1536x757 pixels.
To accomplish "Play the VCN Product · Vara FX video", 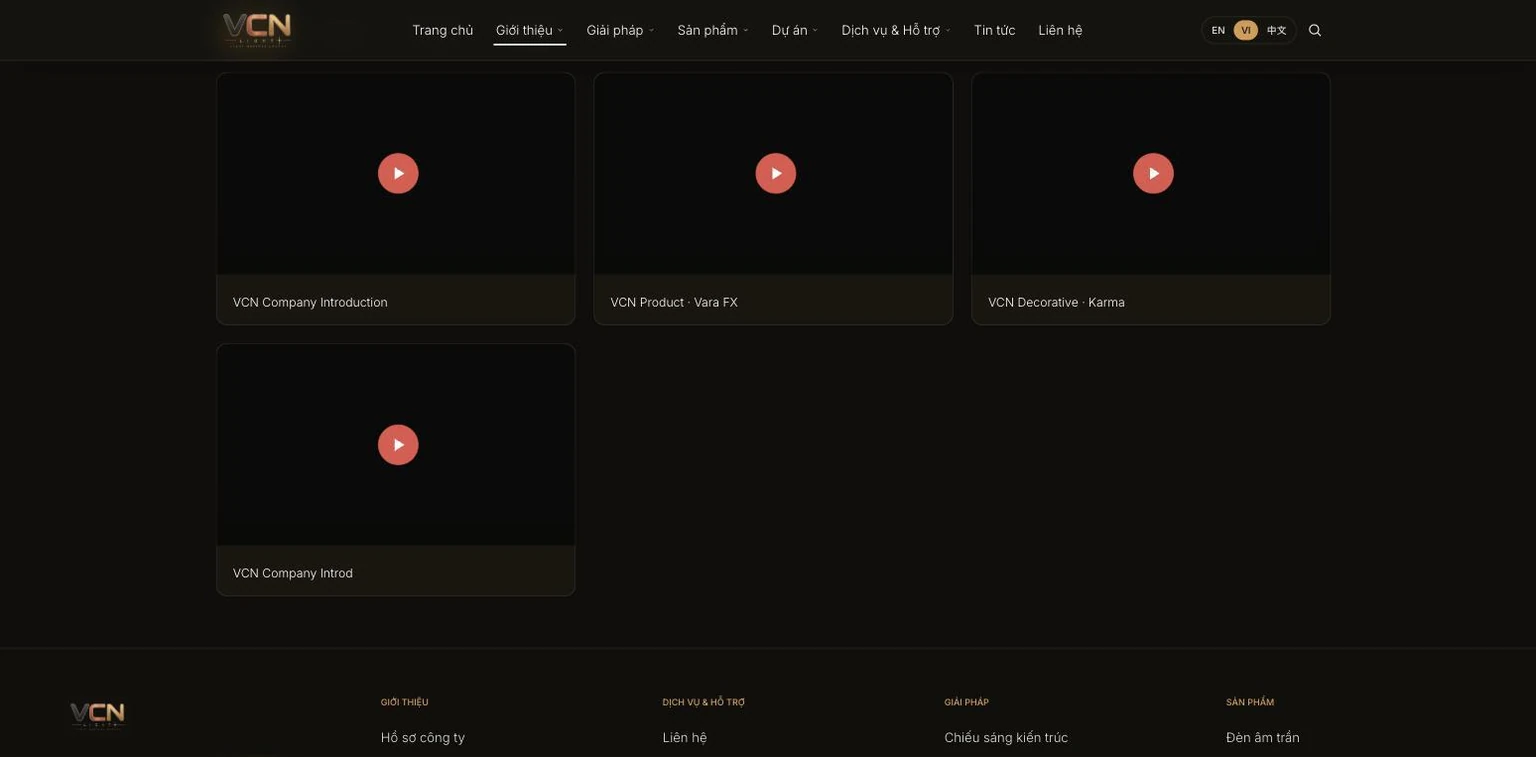I will coord(776,173).
